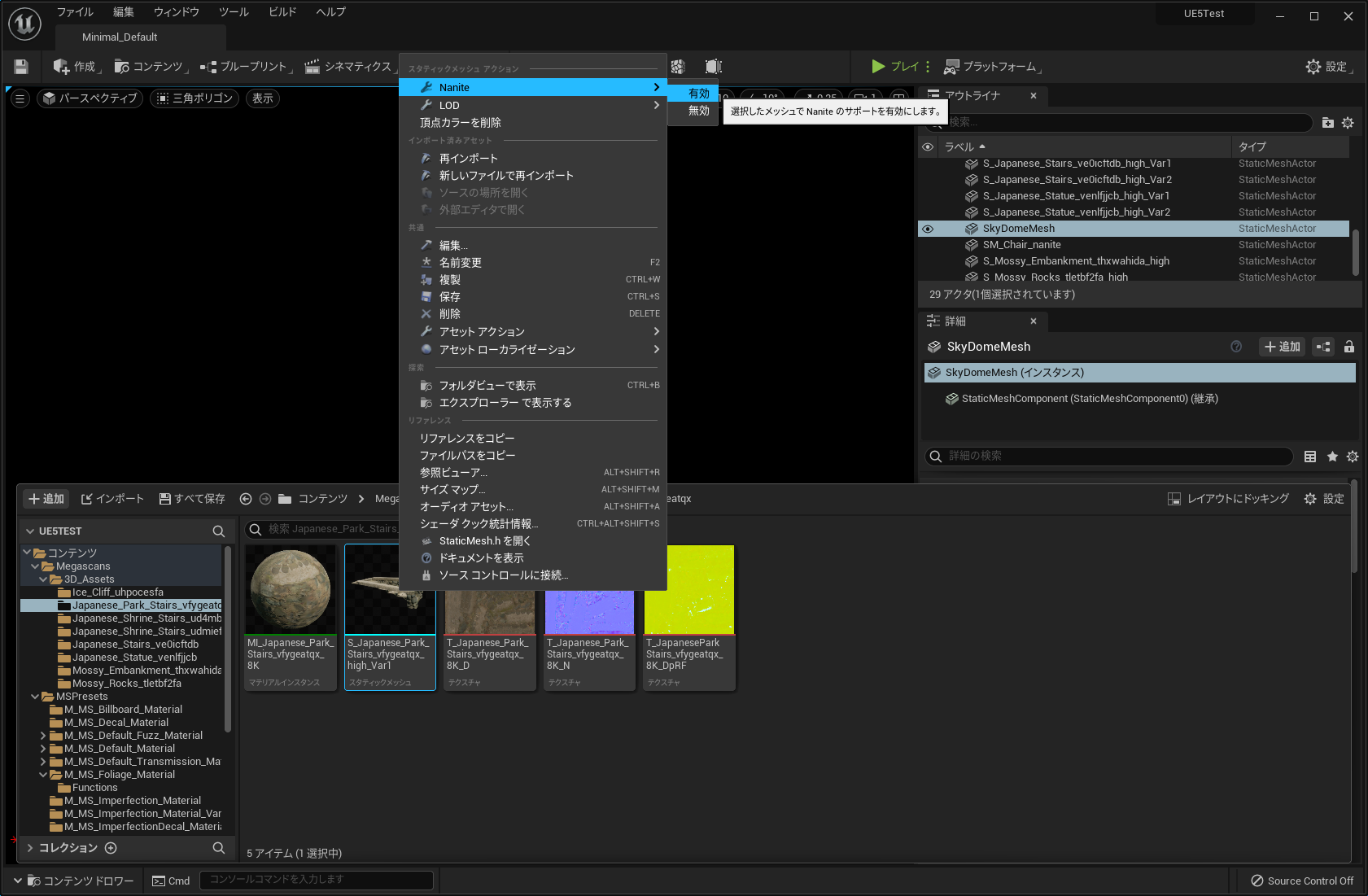Image resolution: width=1368 pixels, height=896 pixels.
Task: Select S_Mossy_Embankment_thxwahida_high in outliner
Action: click(x=1133, y=261)
